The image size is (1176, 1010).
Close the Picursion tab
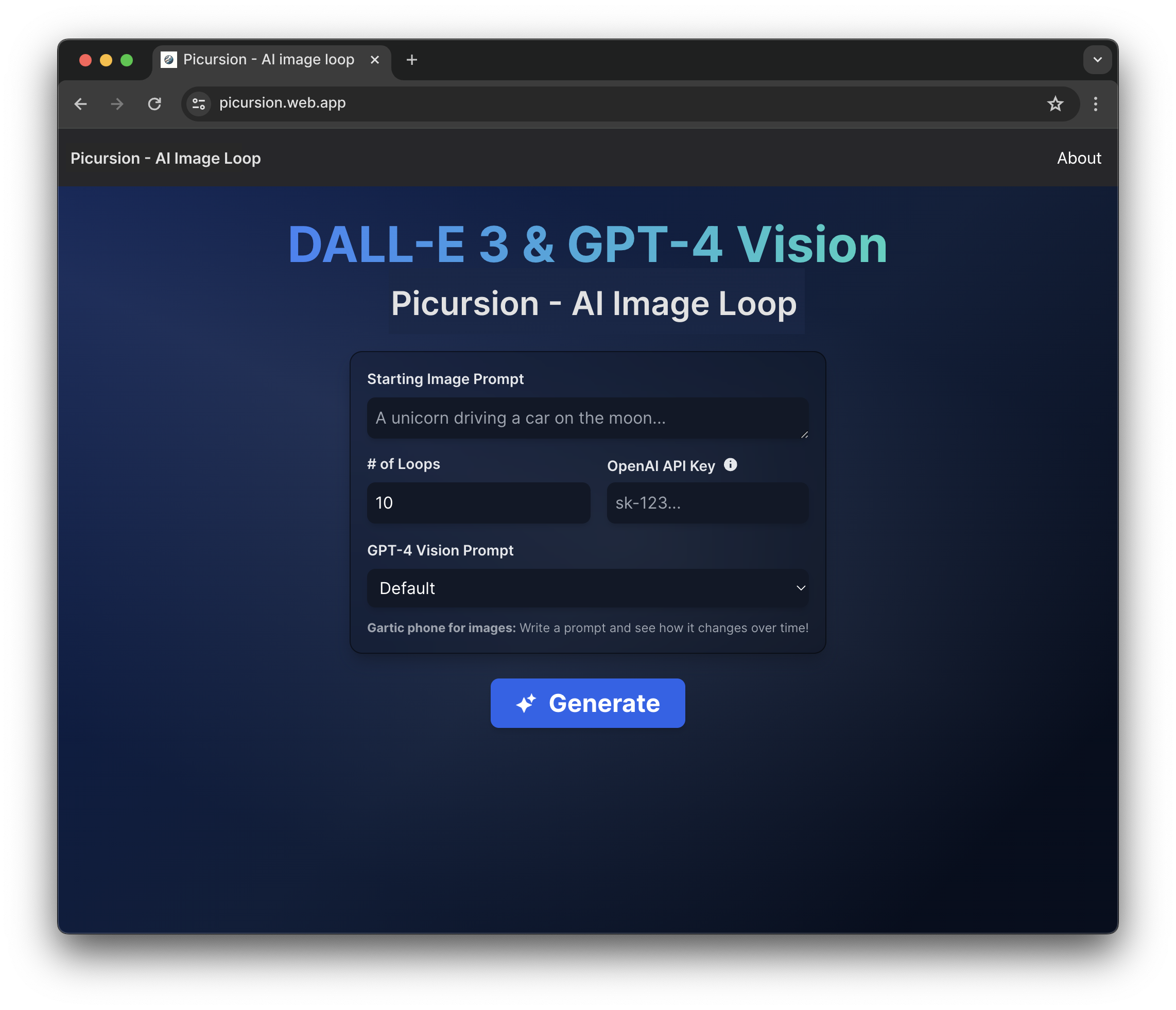375,60
